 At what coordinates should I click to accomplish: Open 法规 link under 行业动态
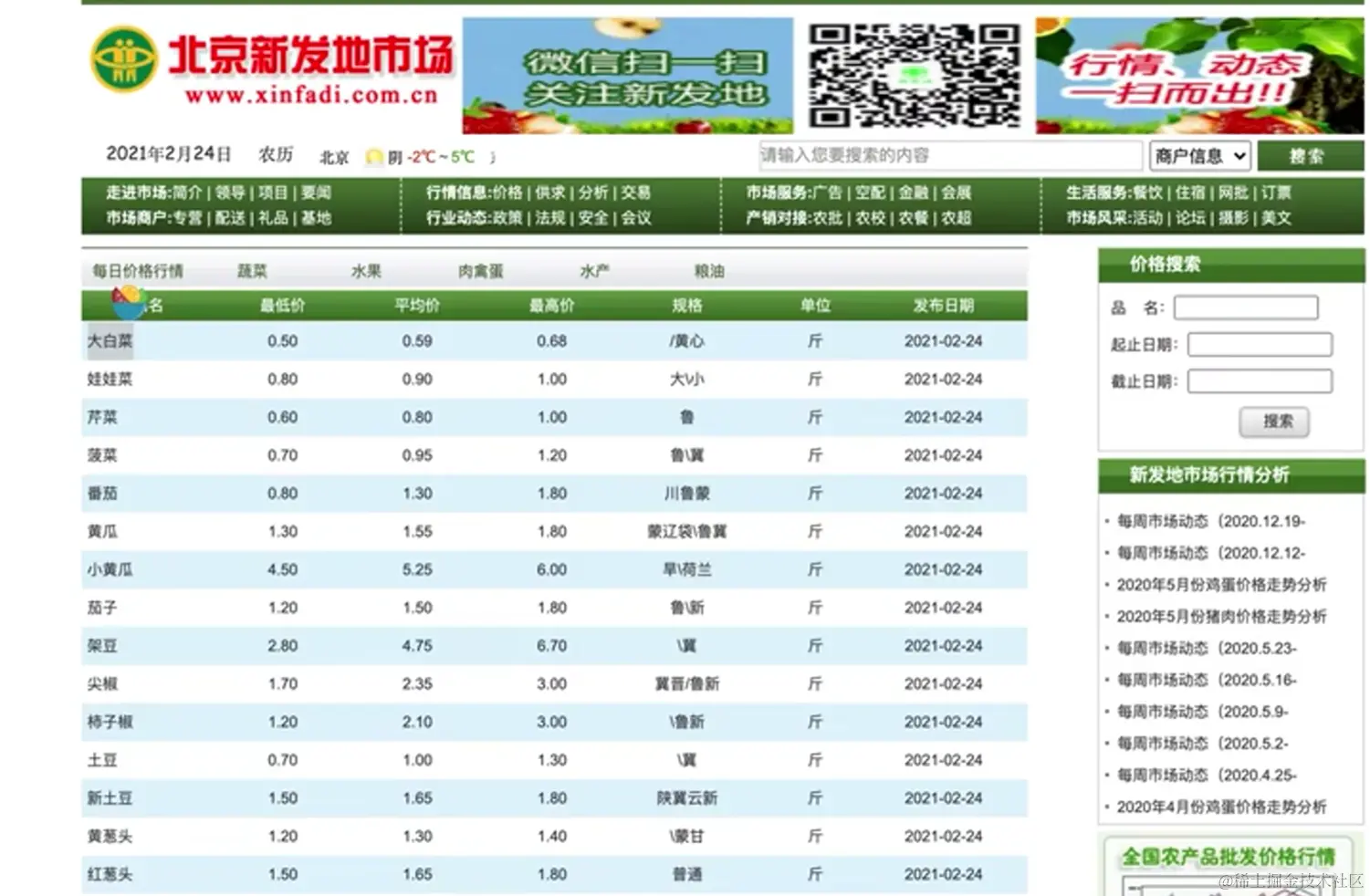tap(550, 218)
